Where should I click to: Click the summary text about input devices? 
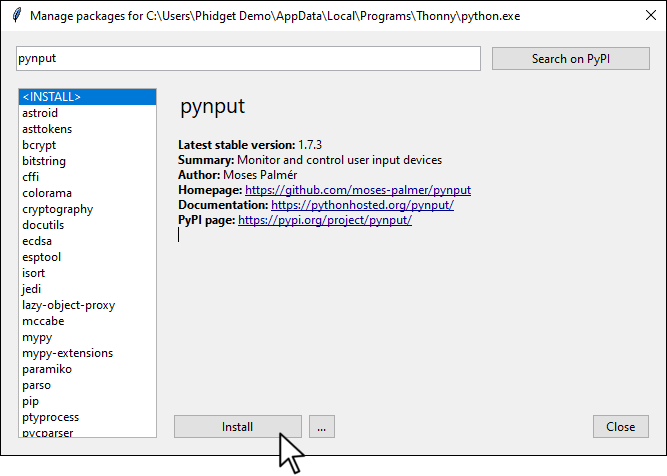coord(339,160)
